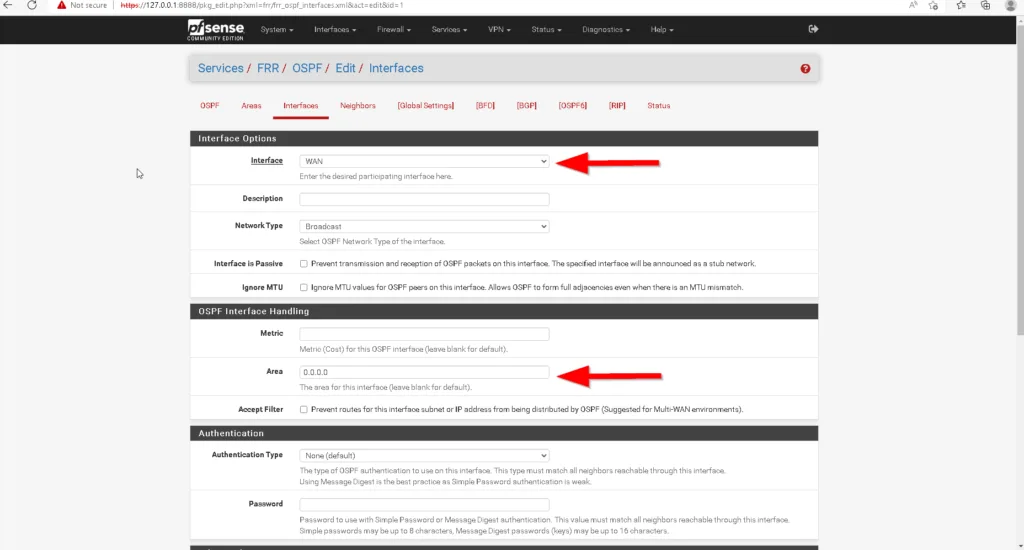Click the browser address bar URL
This screenshot has height=550, width=1024.
(x=262, y=5)
